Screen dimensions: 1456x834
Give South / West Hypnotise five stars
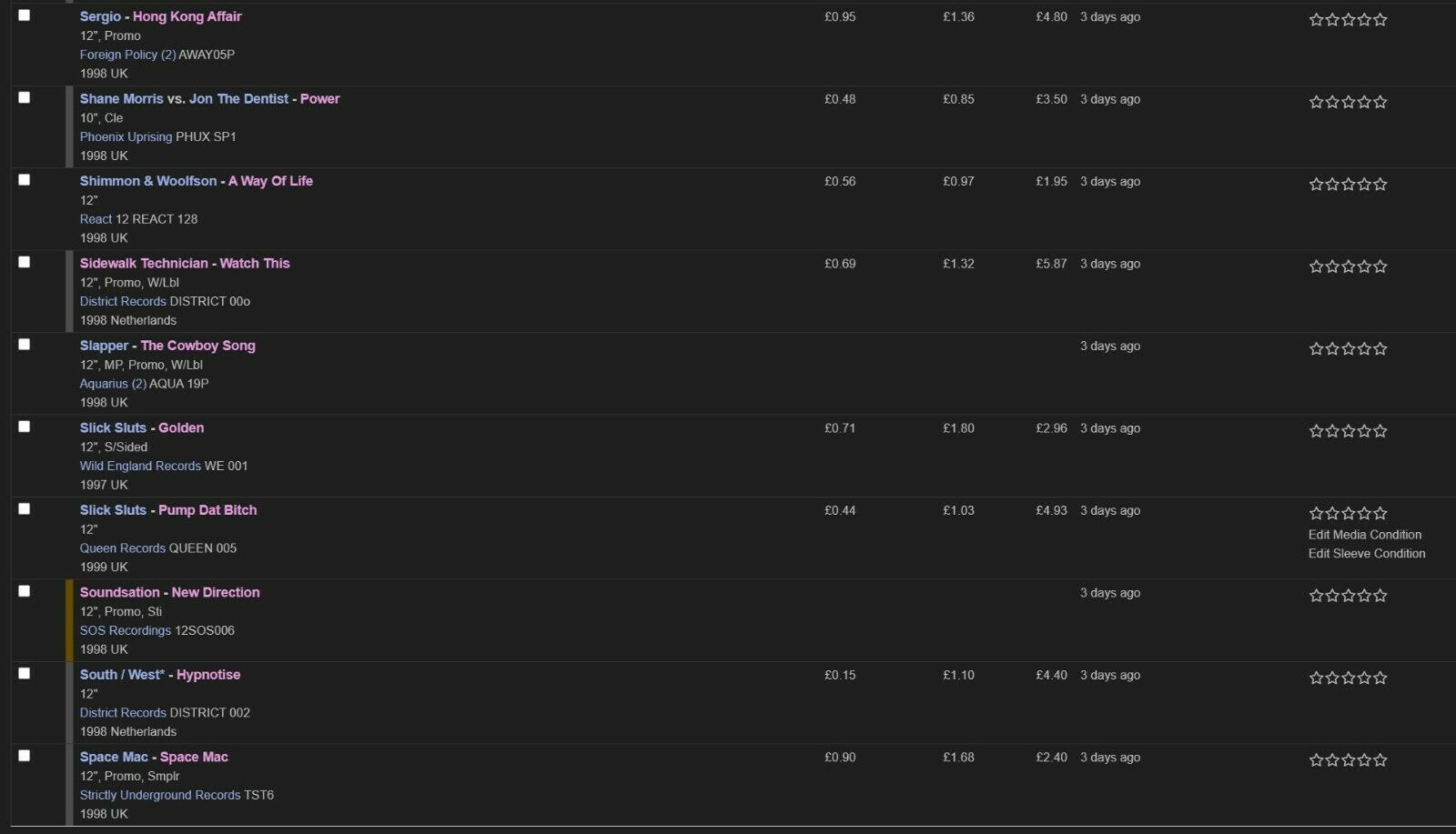click(x=1380, y=678)
